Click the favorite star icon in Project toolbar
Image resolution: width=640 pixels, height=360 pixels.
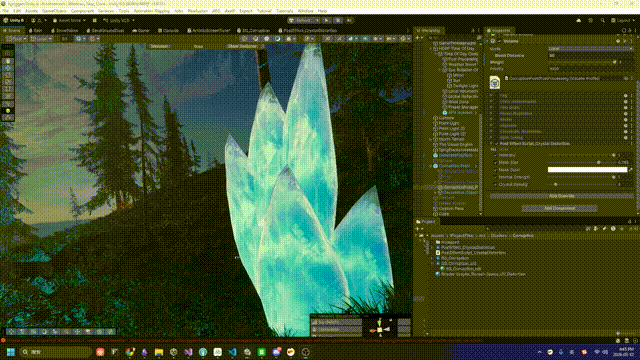click(x=621, y=229)
